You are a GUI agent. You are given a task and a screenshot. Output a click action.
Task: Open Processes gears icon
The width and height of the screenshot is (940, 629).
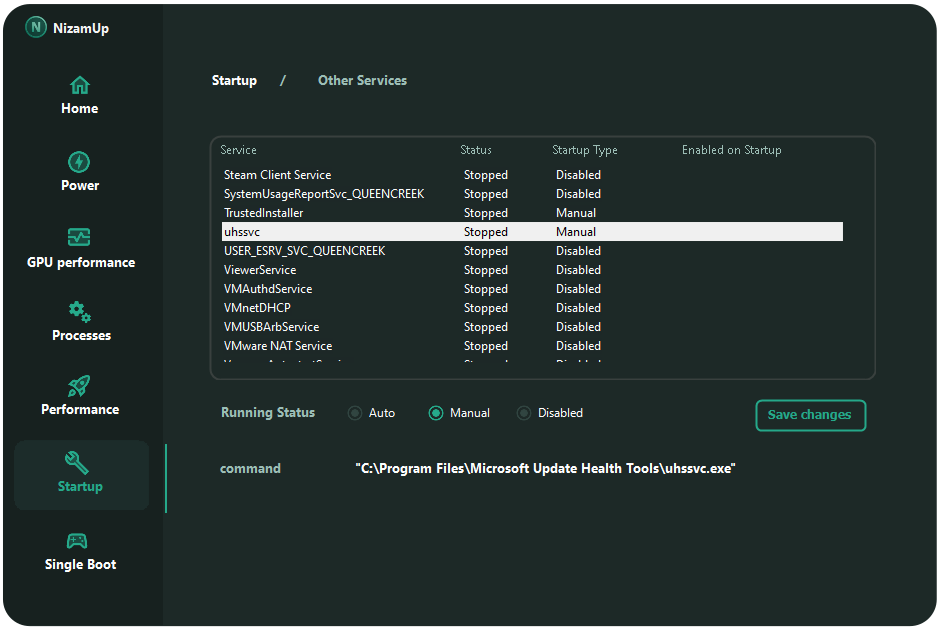click(79, 312)
